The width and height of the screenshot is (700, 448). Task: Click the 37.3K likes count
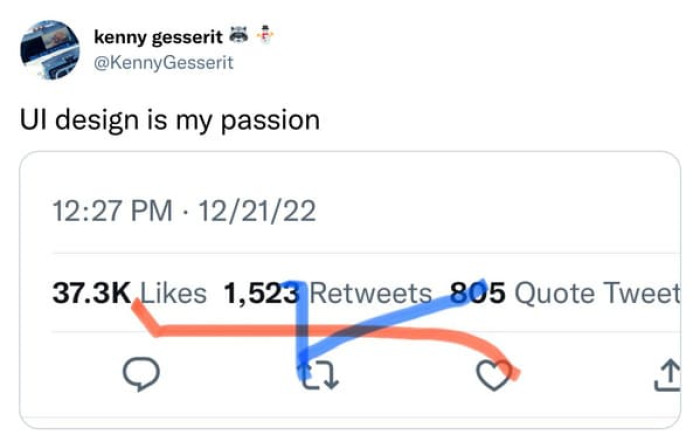pyautogui.click(x=91, y=294)
